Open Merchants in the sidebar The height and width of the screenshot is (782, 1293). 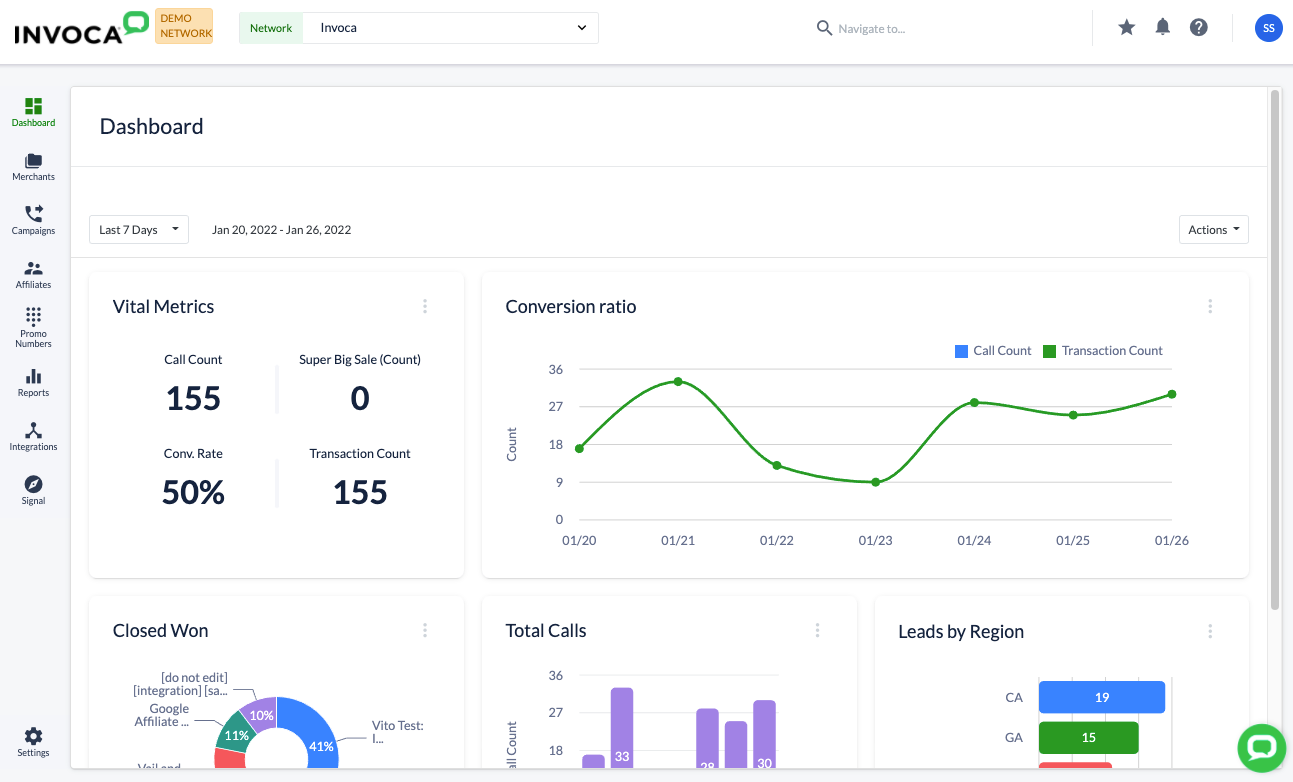[x=33, y=166]
